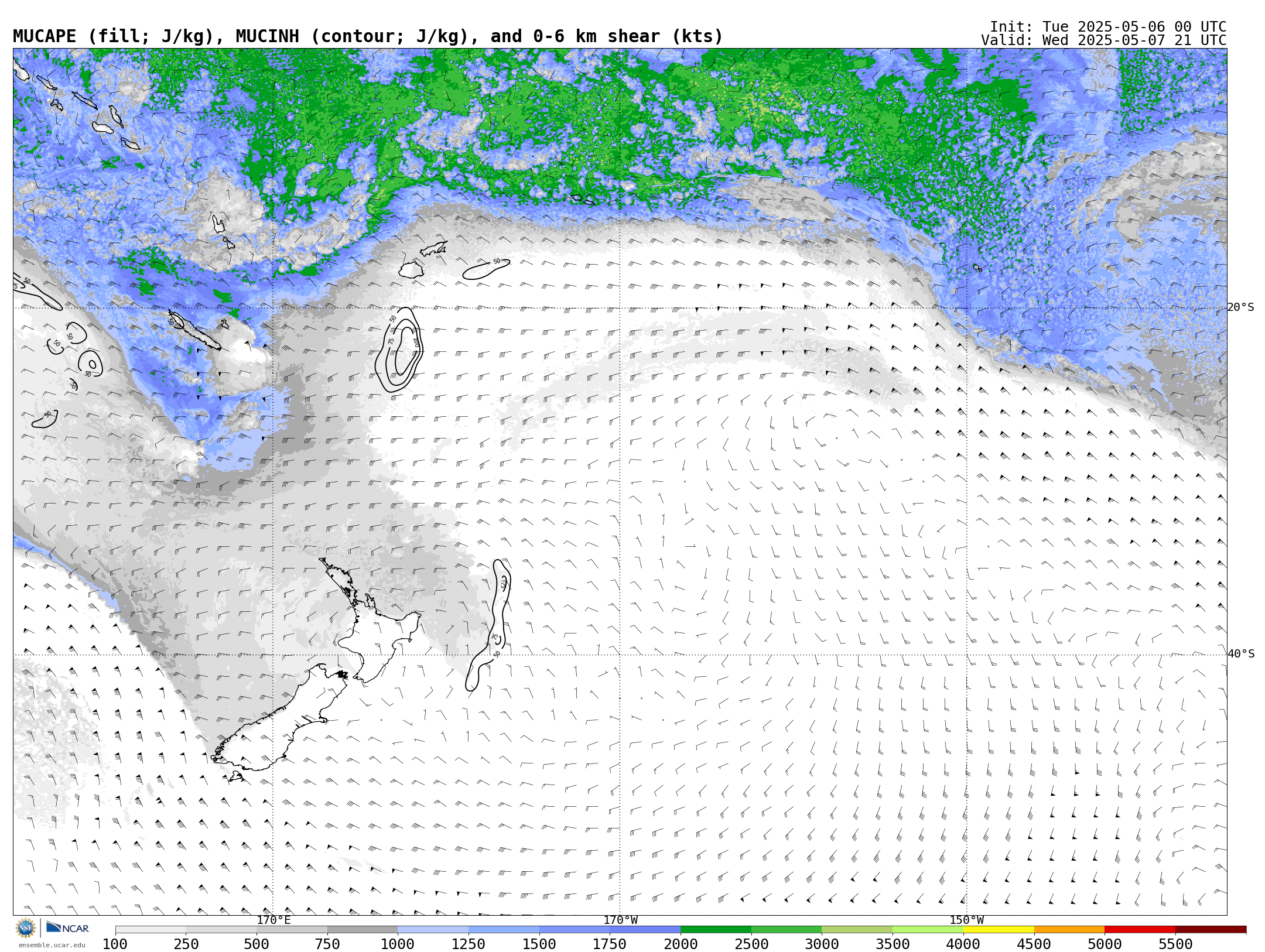Click the 170°E longitude label
Screen dimensions: 1265x952
click(273, 920)
